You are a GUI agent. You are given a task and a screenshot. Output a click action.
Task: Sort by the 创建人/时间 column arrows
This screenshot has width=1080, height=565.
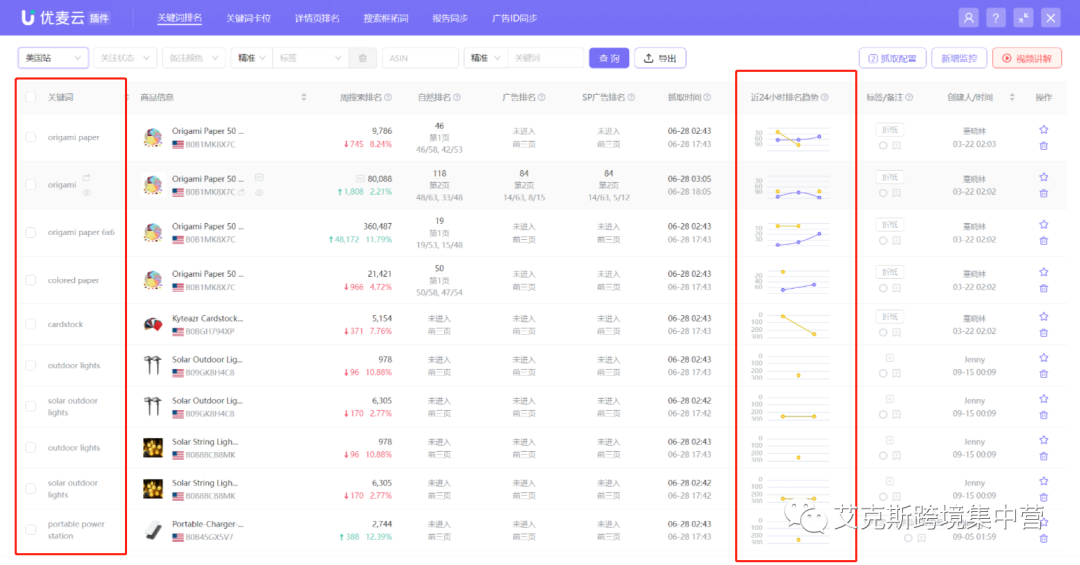click(1012, 97)
